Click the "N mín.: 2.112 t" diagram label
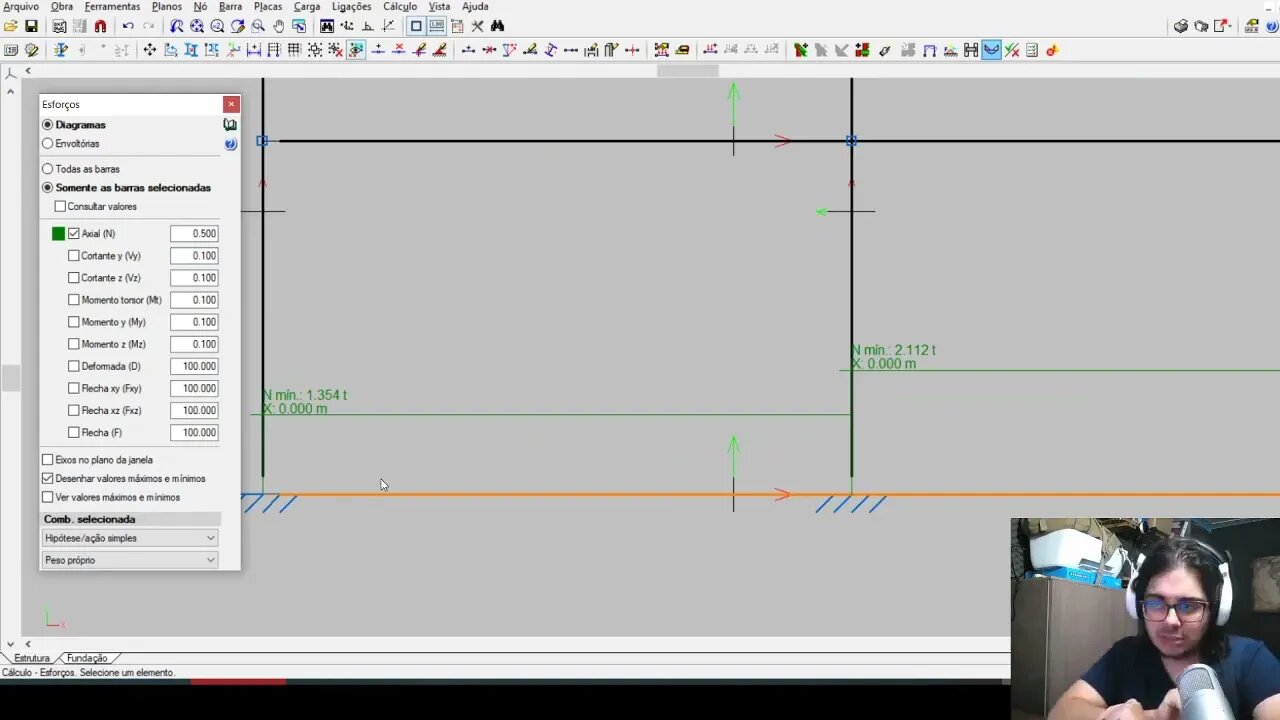This screenshot has height=720, width=1280. pos(894,351)
